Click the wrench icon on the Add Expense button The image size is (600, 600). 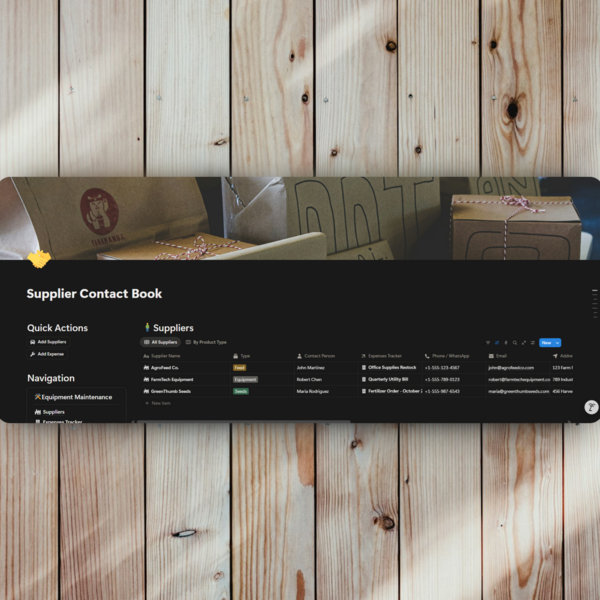pyautogui.click(x=33, y=354)
